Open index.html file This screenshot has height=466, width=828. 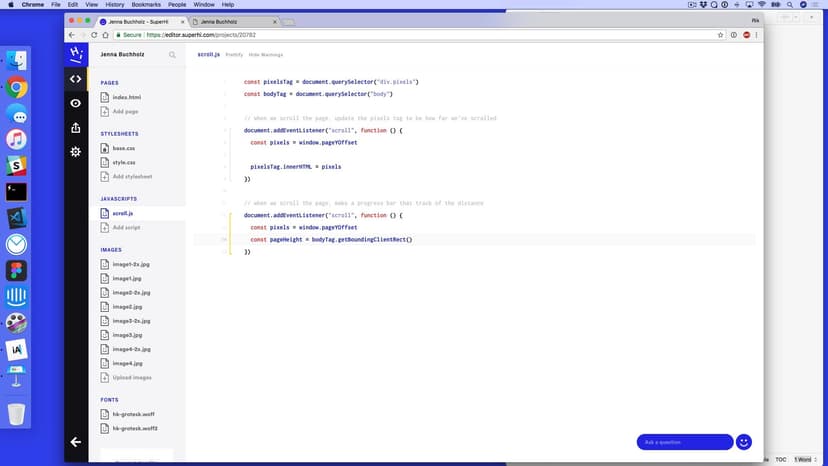tap(126, 97)
